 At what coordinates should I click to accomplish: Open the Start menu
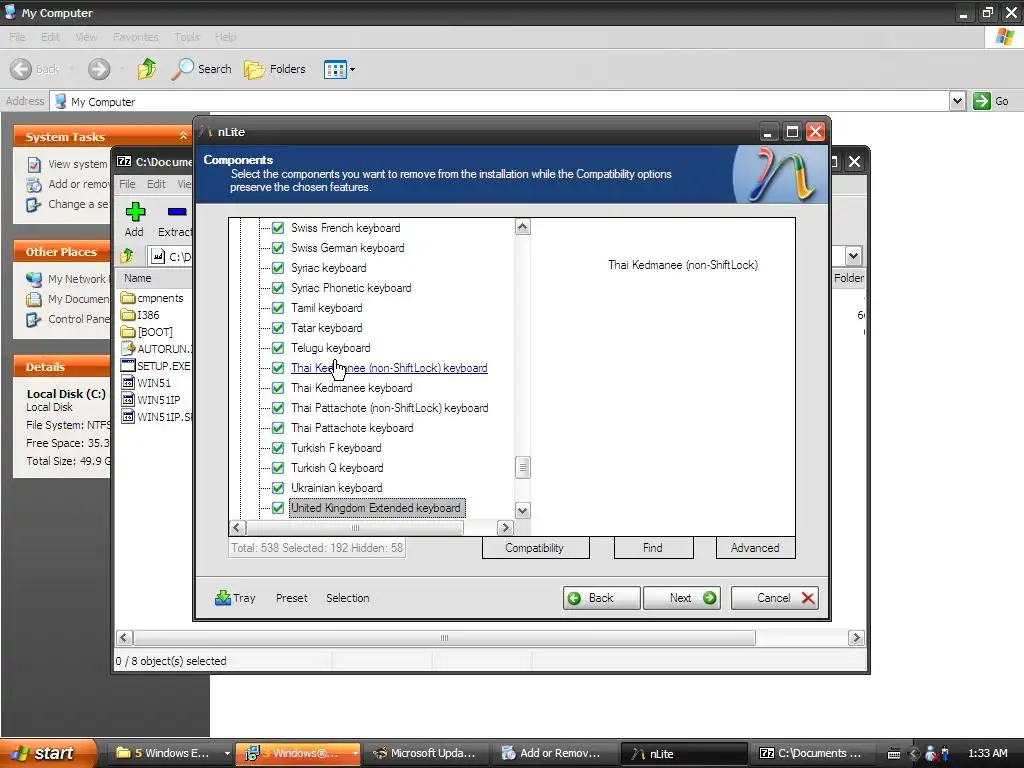[x=49, y=753]
